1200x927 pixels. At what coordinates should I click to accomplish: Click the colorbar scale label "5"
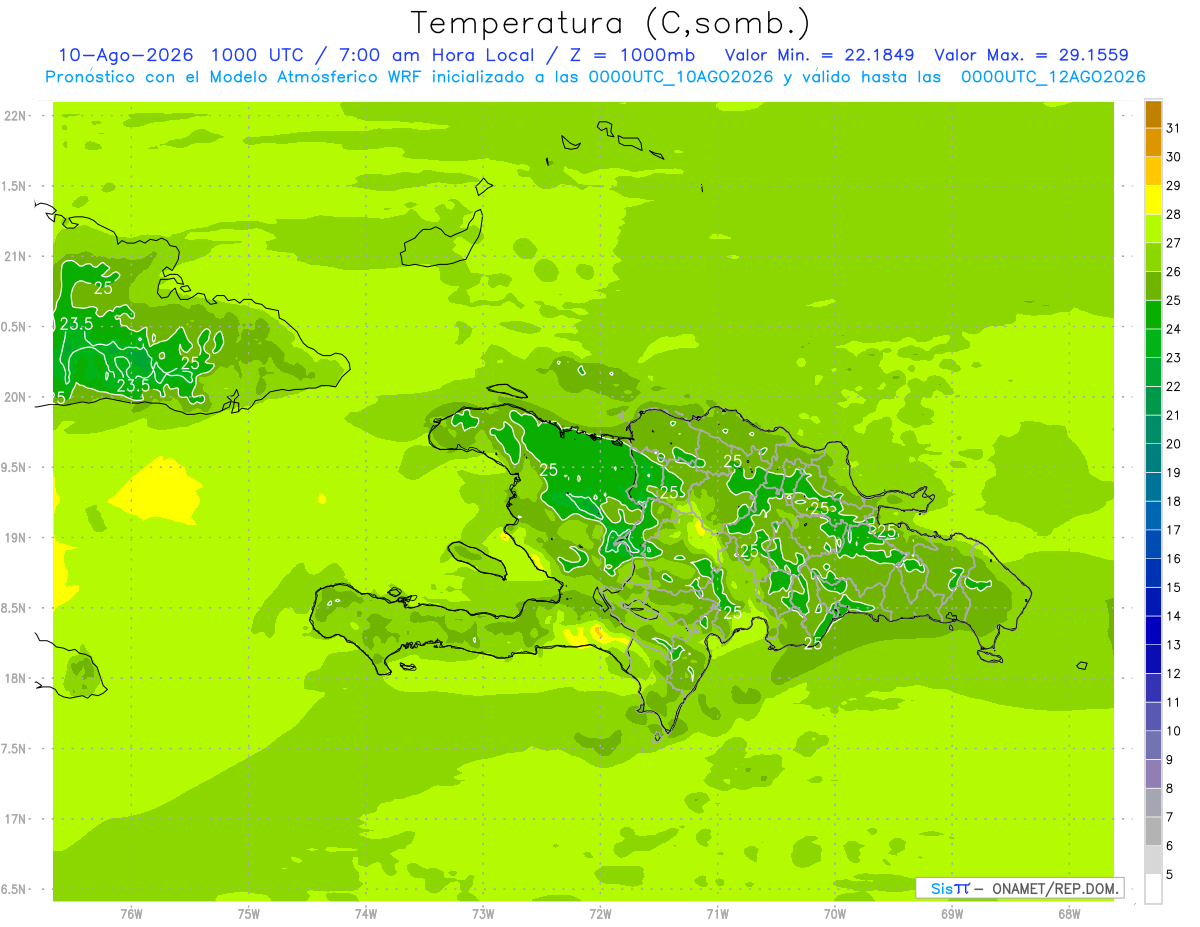(x=1170, y=875)
